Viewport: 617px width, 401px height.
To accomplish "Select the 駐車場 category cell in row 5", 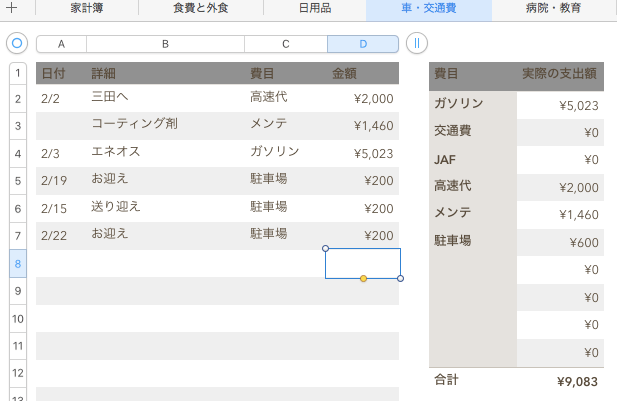I will click(286, 181).
